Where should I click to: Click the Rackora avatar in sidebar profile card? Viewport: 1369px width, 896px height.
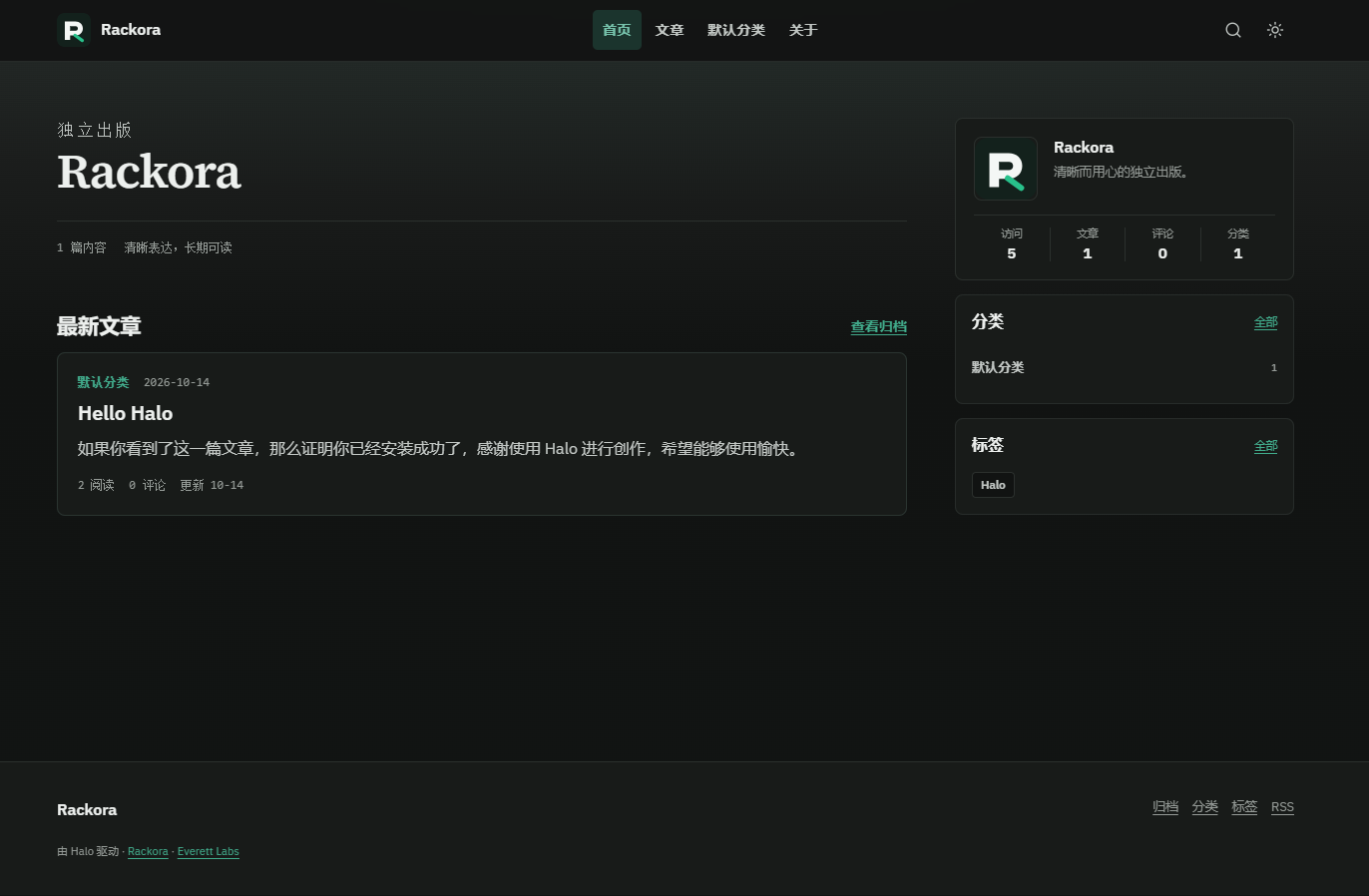click(1006, 169)
